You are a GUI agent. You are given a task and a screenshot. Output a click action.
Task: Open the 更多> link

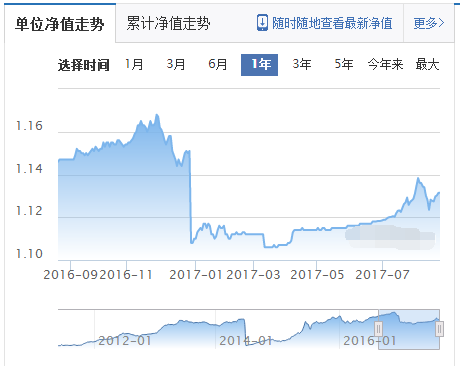(429, 23)
